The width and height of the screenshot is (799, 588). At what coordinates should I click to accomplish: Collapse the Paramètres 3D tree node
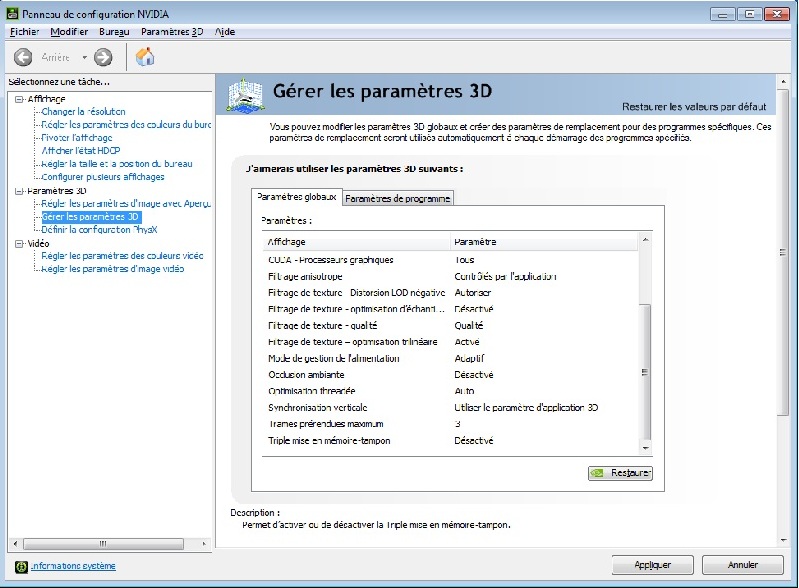(19, 191)
